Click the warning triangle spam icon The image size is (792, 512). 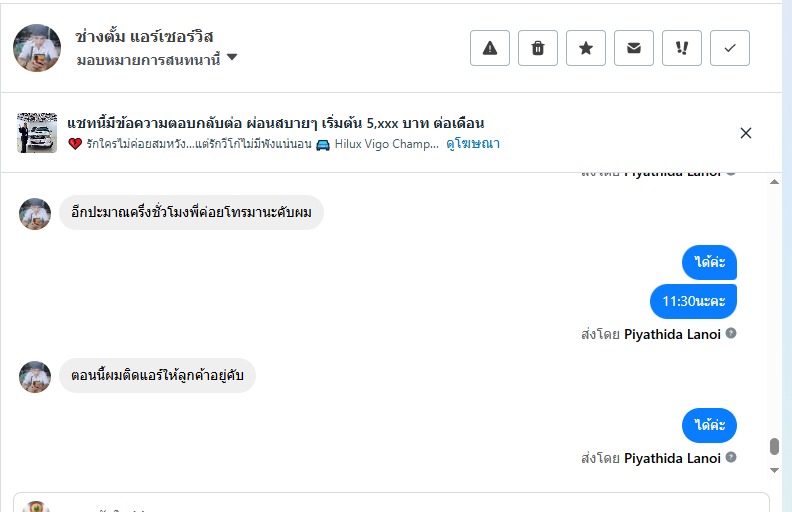point(490,48)
